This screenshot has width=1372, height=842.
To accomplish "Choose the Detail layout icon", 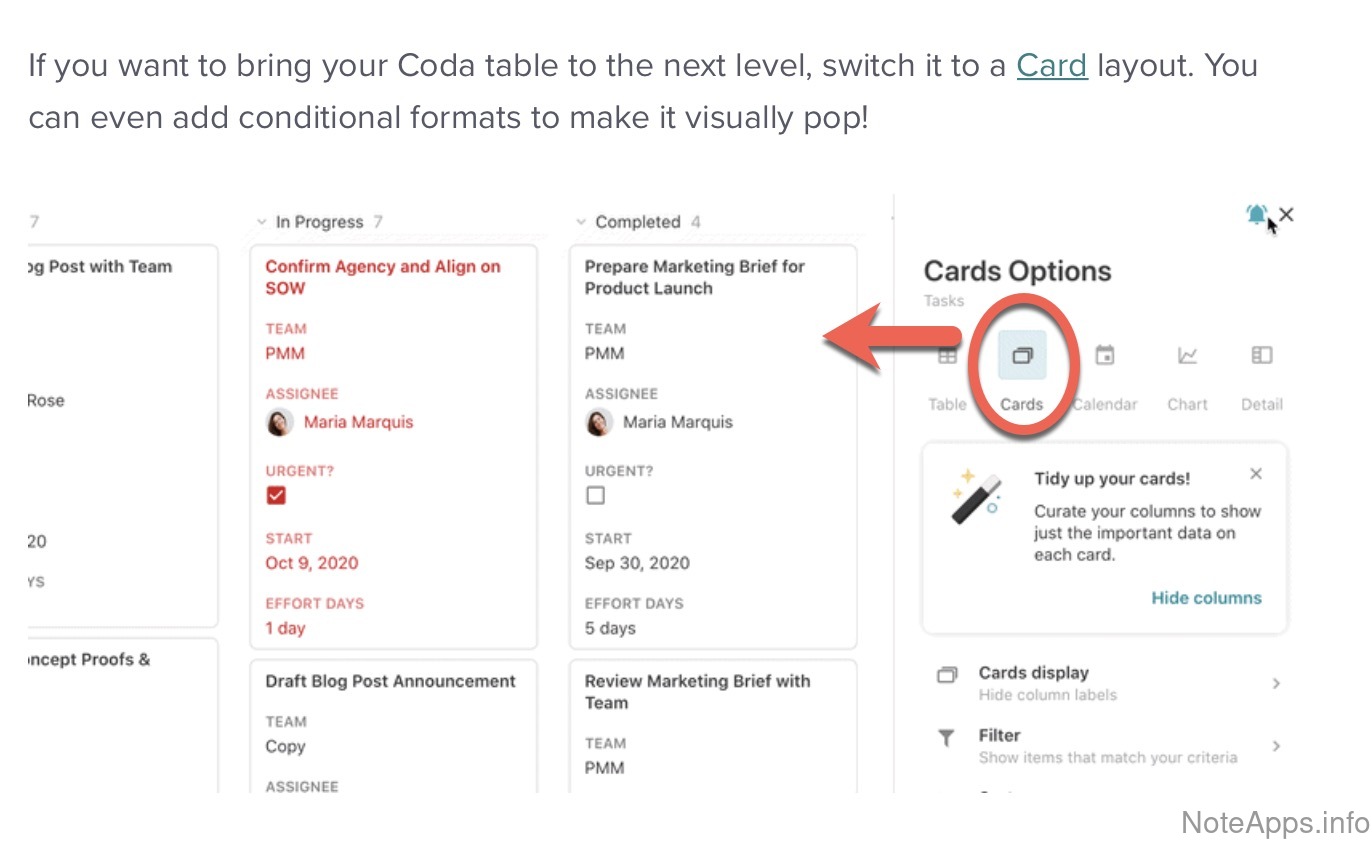I will (x=1261, y=356).
